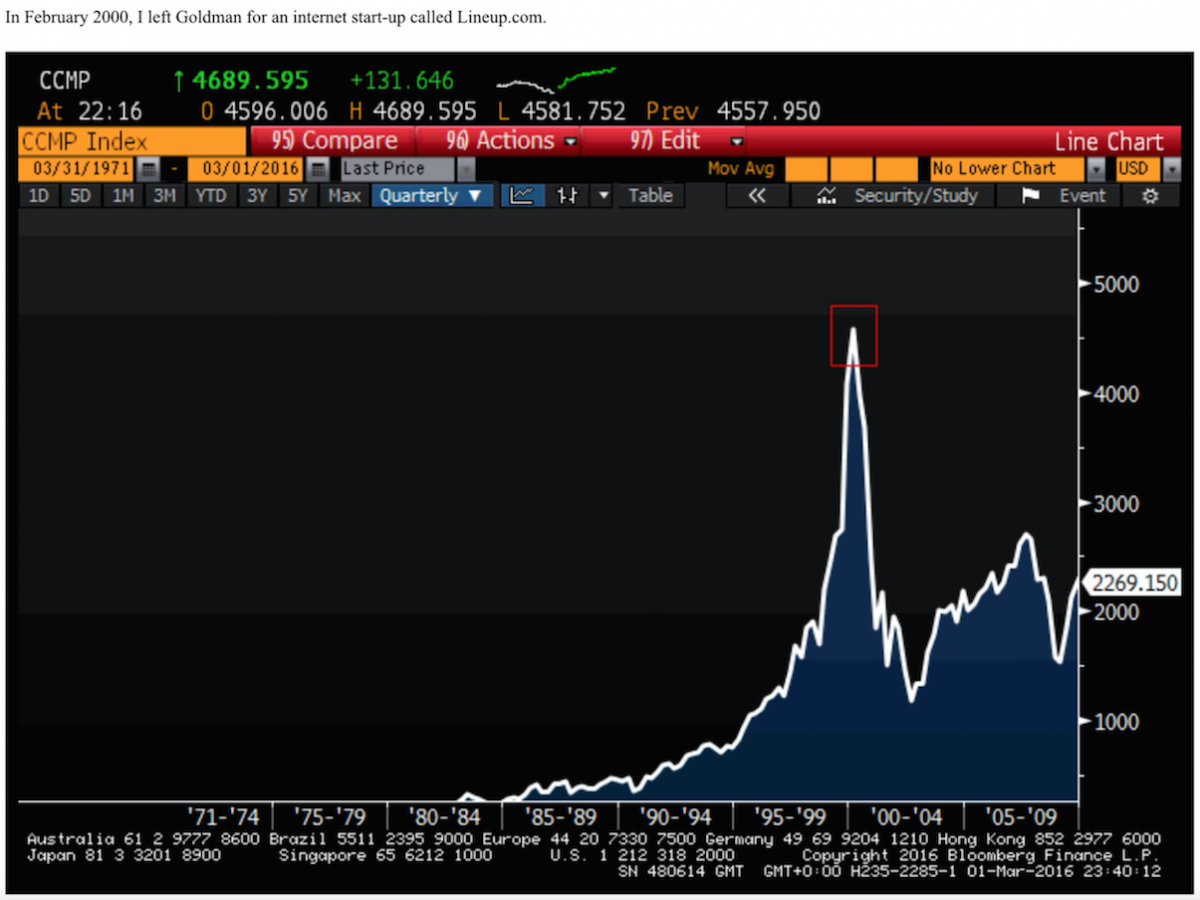1200x900 pixels.
Task: Open the end date calendar picker
Action: [318, 169]
